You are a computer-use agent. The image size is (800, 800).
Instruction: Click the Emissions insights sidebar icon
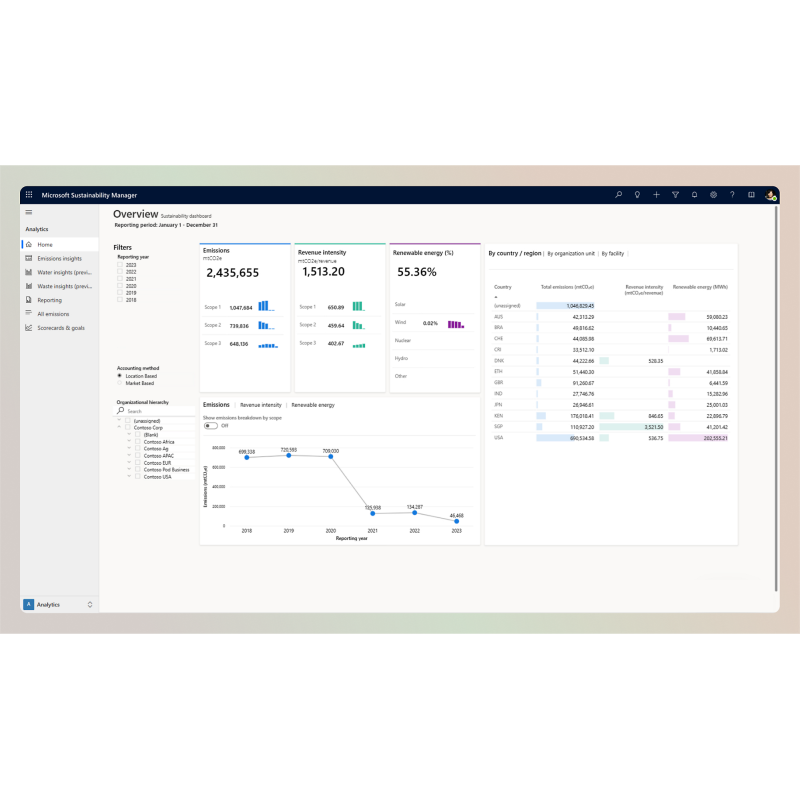[29, 258]
